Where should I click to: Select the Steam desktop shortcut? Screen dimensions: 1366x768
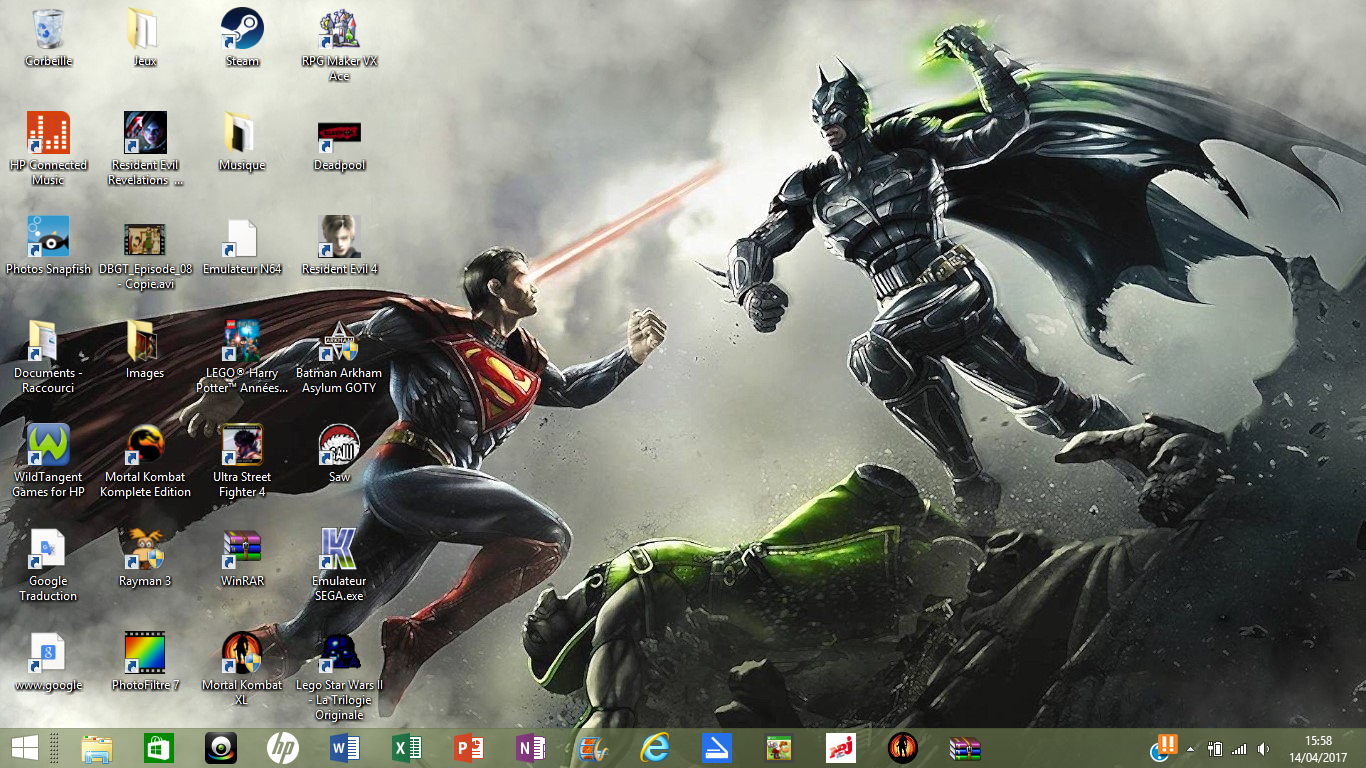(x=242, y=38)
